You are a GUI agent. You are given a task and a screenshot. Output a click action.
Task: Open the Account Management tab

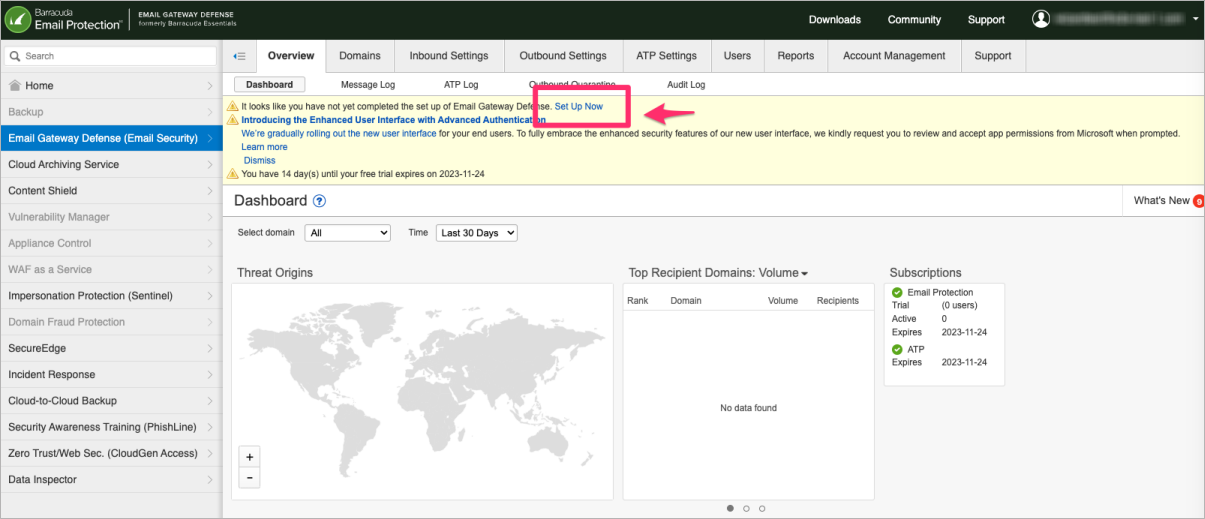(894, 56)
